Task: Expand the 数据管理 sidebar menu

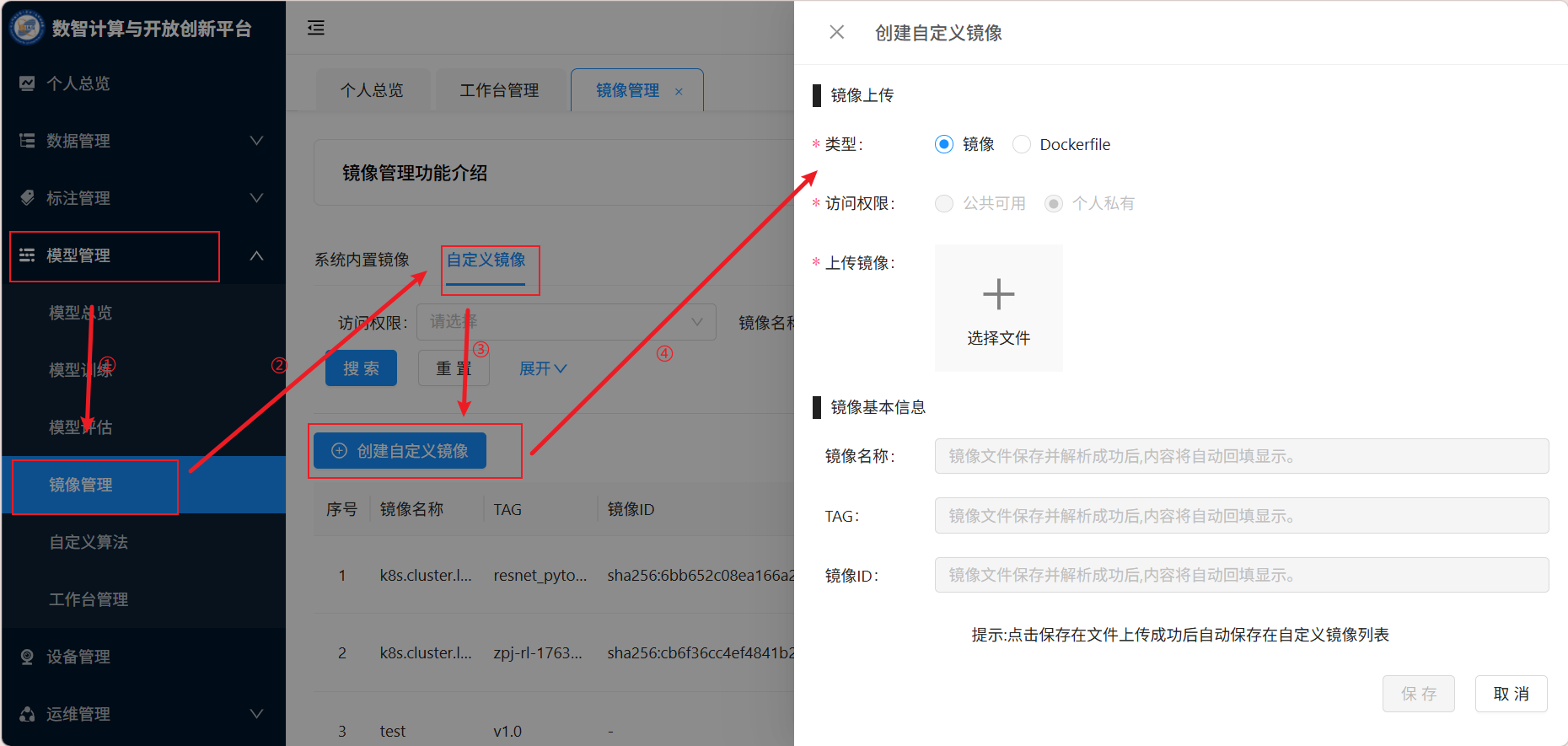Action: pos(256,141)
